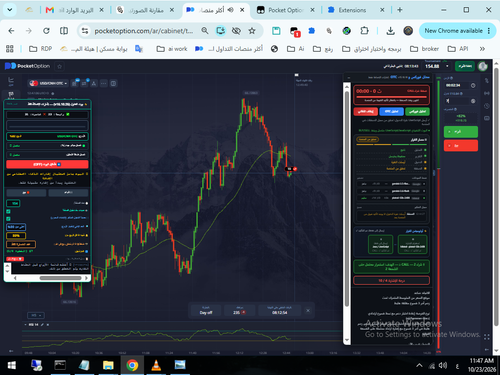Click the PocketOption logo
Image resolution: width=500 pixels, height=375 pixels.
click(x=27, y=66)
